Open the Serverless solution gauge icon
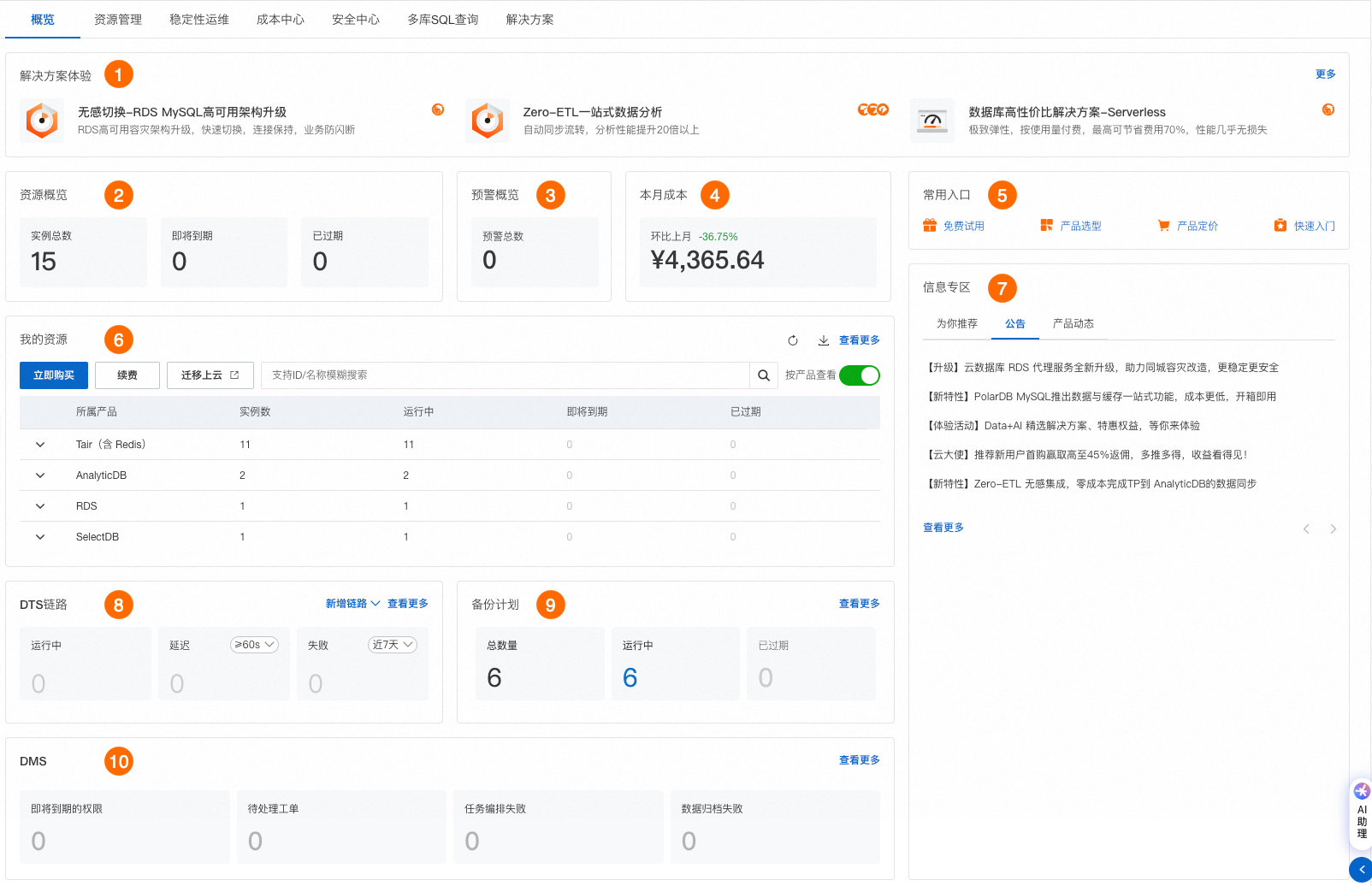1372x886 pixels. click(x=932, y=120)
